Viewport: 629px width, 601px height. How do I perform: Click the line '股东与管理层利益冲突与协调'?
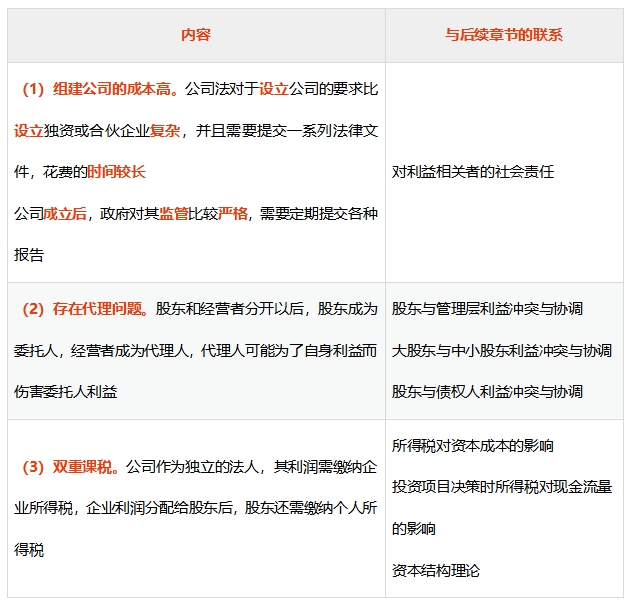click(487, 309)
